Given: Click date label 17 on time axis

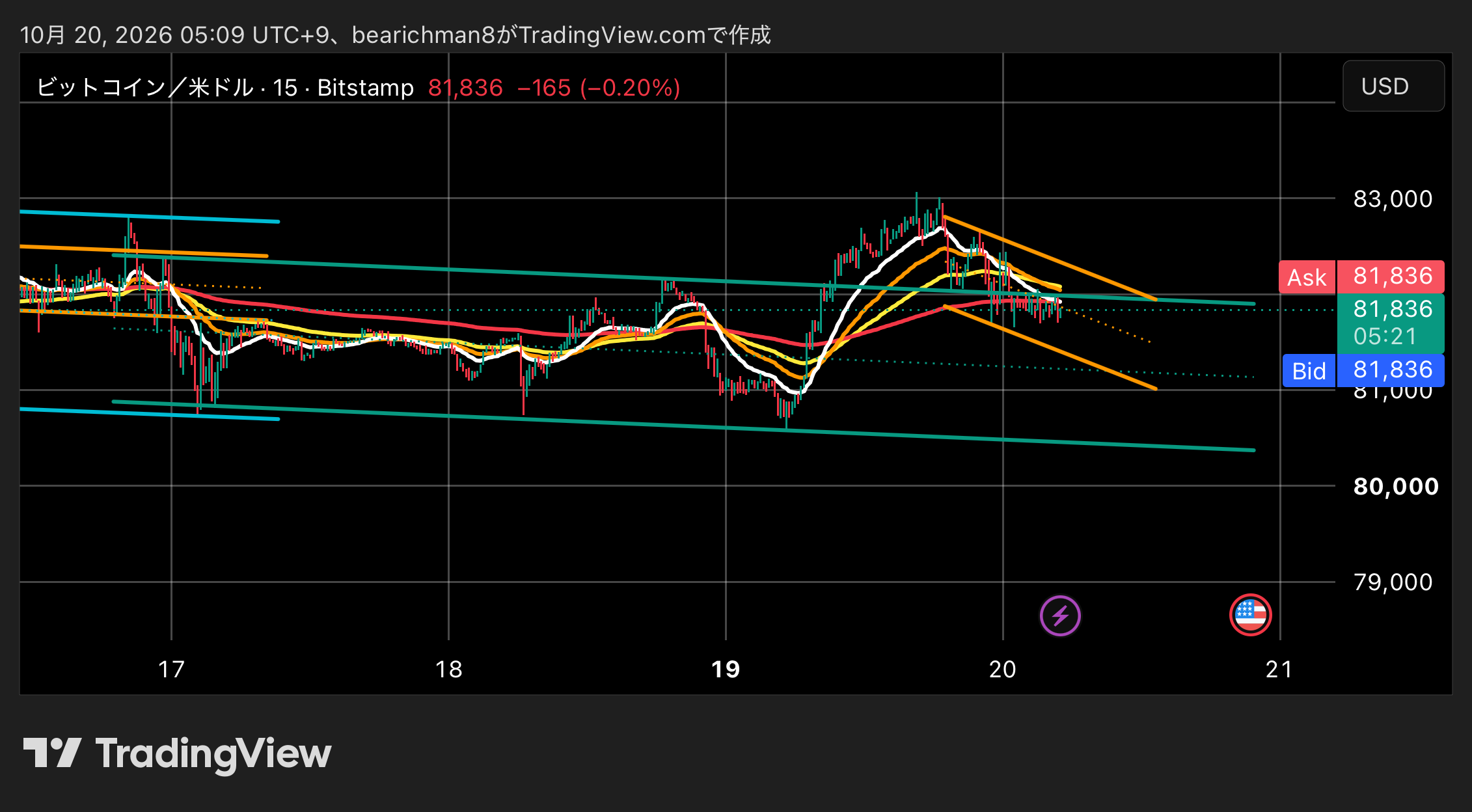Looking at the screenshot, I should (x=171, y=670).
